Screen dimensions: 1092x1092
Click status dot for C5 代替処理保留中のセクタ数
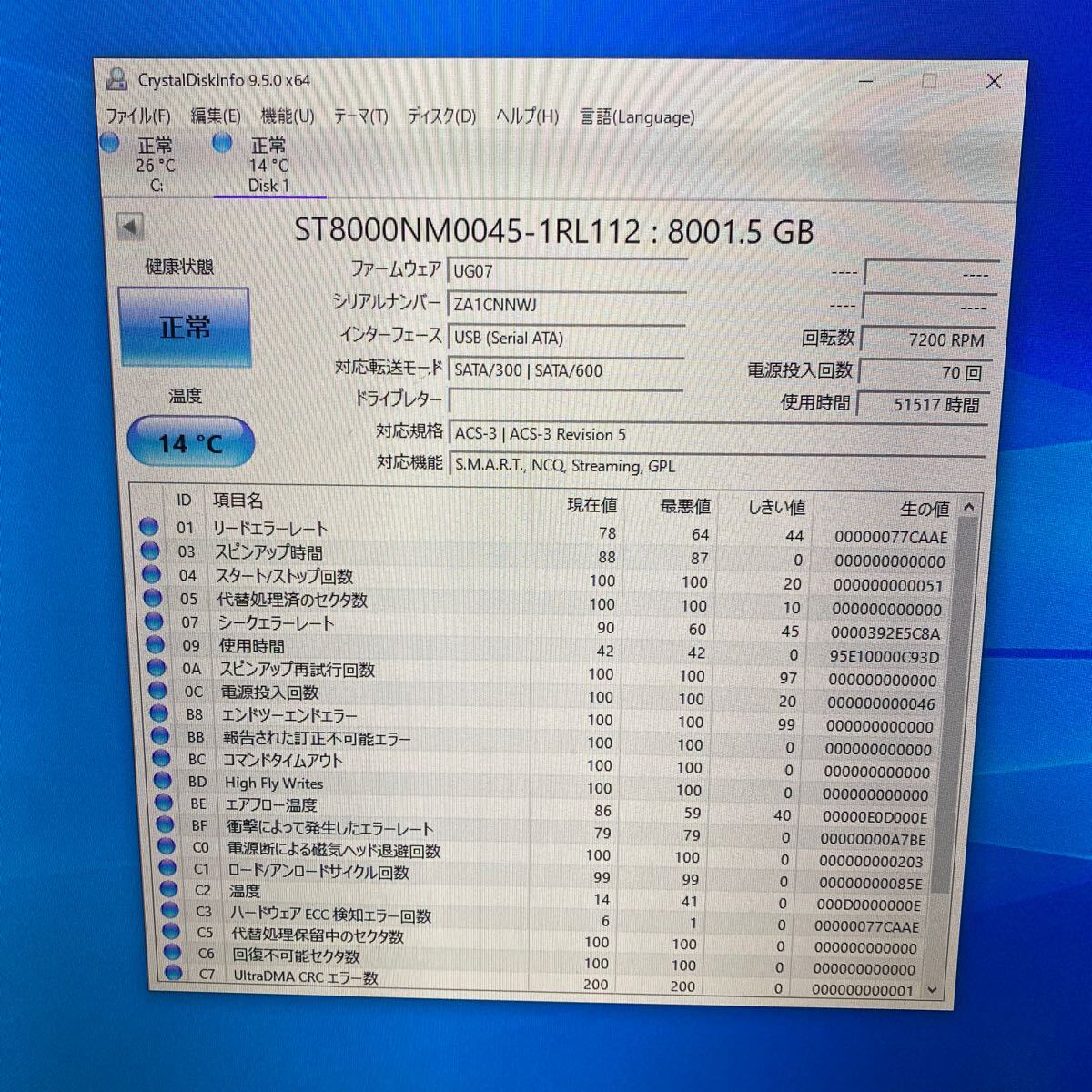[x=171, y=932]
